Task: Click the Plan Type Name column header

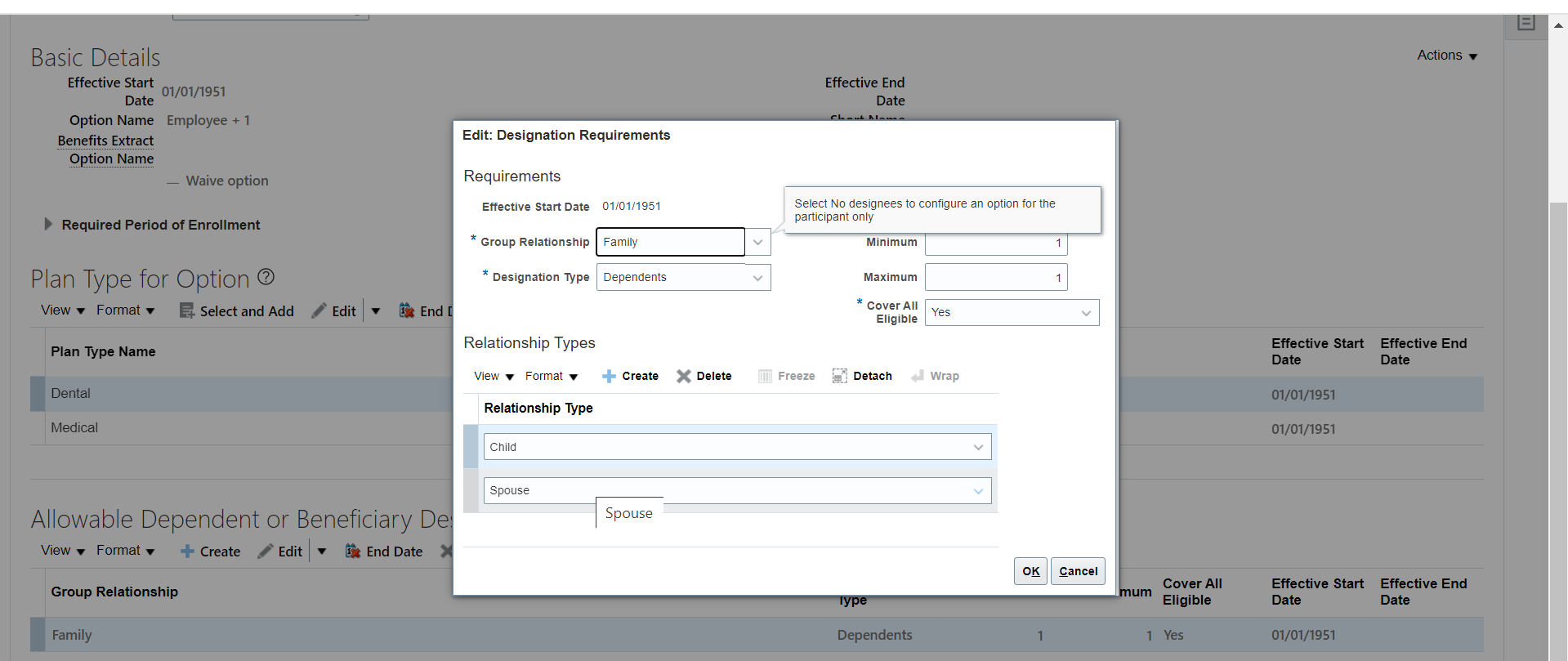Action: (103, 351)
